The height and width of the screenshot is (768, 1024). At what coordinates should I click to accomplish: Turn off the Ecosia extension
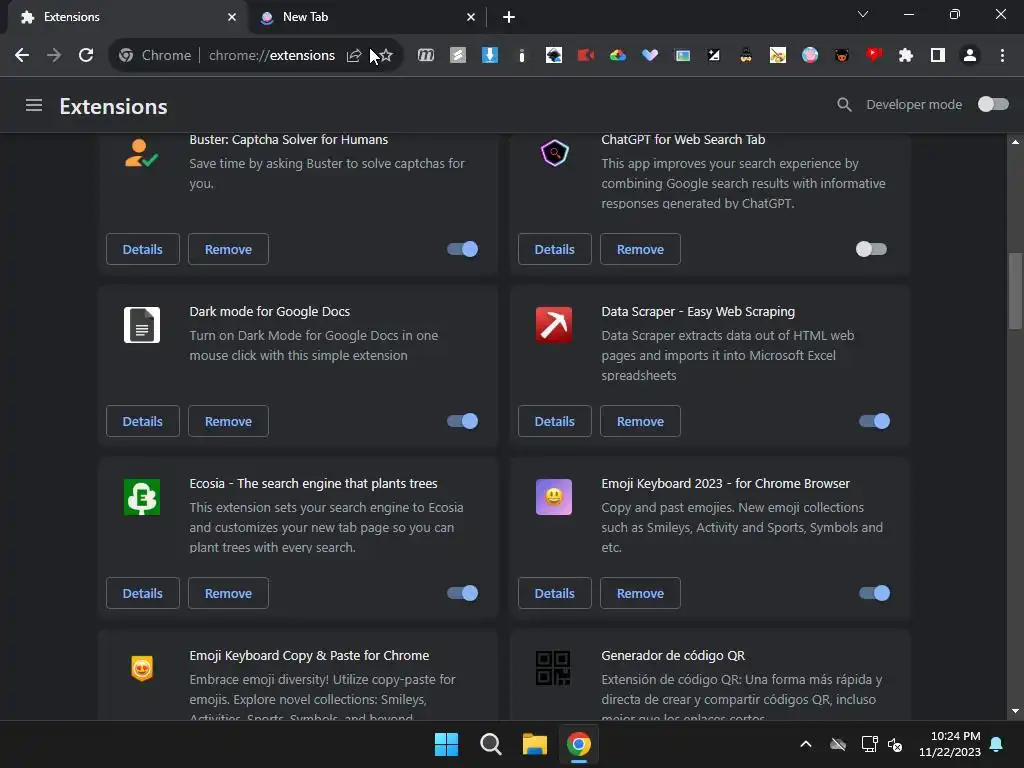tap(462, 593)
